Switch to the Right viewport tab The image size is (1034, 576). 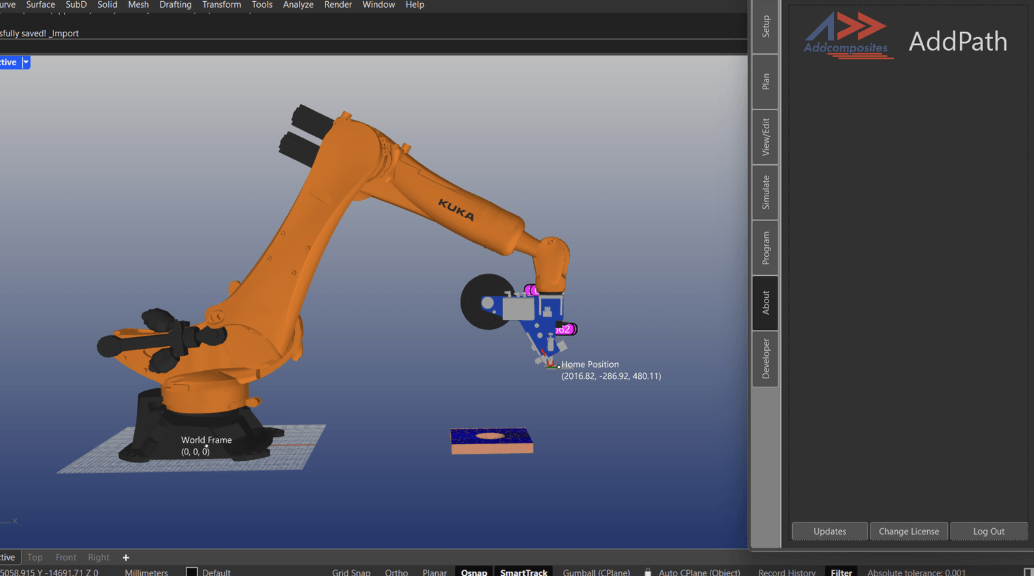tap(98, 558)
